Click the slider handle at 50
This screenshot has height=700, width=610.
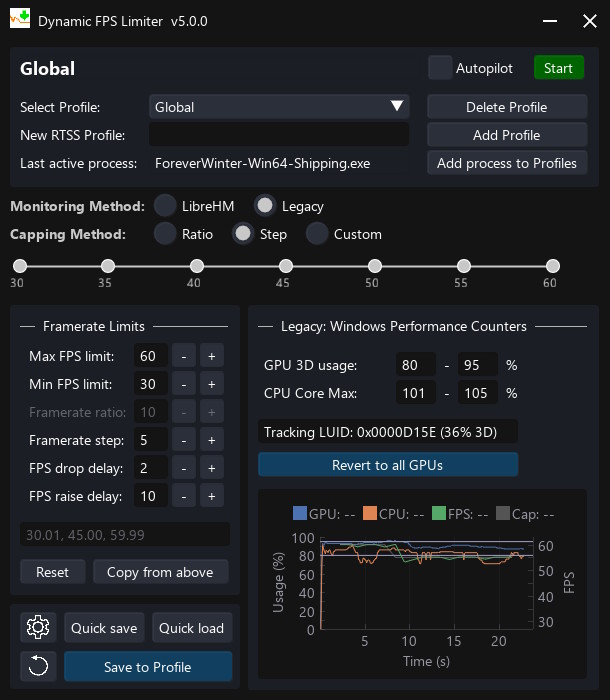tap(375, 266)
